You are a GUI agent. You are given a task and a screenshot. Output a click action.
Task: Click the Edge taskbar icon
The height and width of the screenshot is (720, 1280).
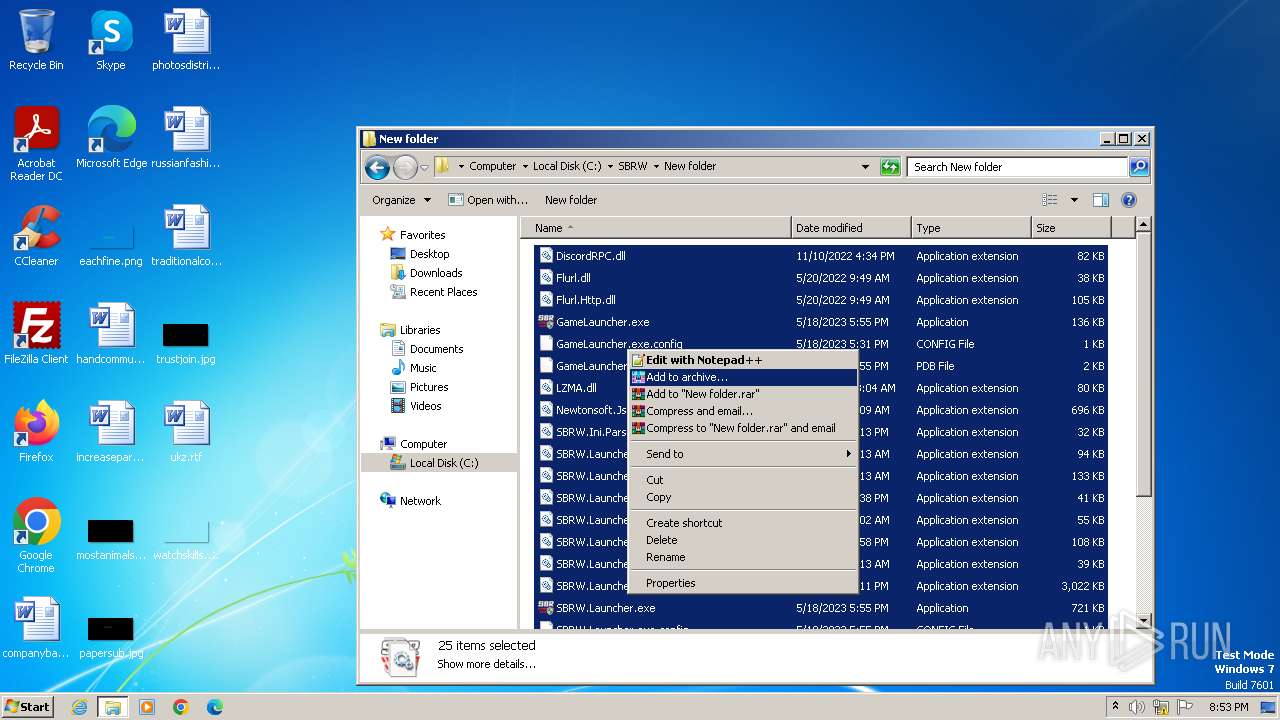click(x=215, y=707)
